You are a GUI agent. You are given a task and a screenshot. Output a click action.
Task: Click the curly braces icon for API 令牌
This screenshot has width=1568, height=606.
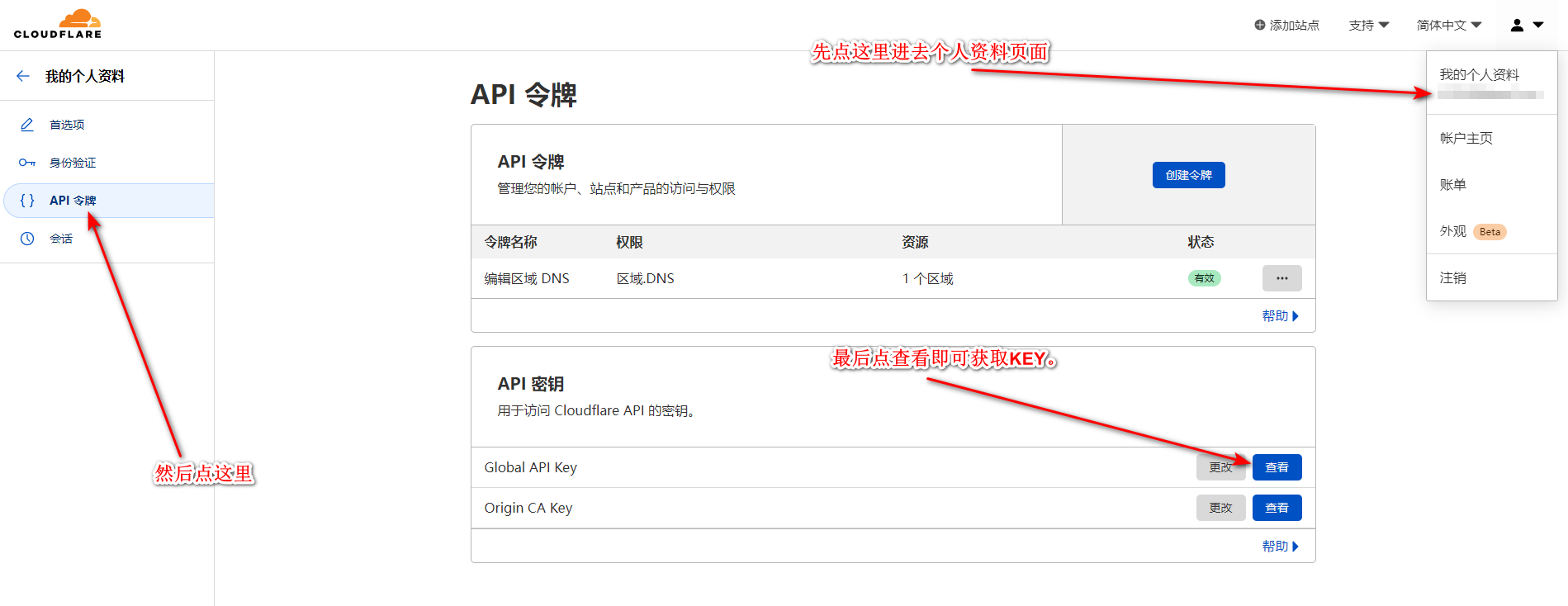point(27,201)
